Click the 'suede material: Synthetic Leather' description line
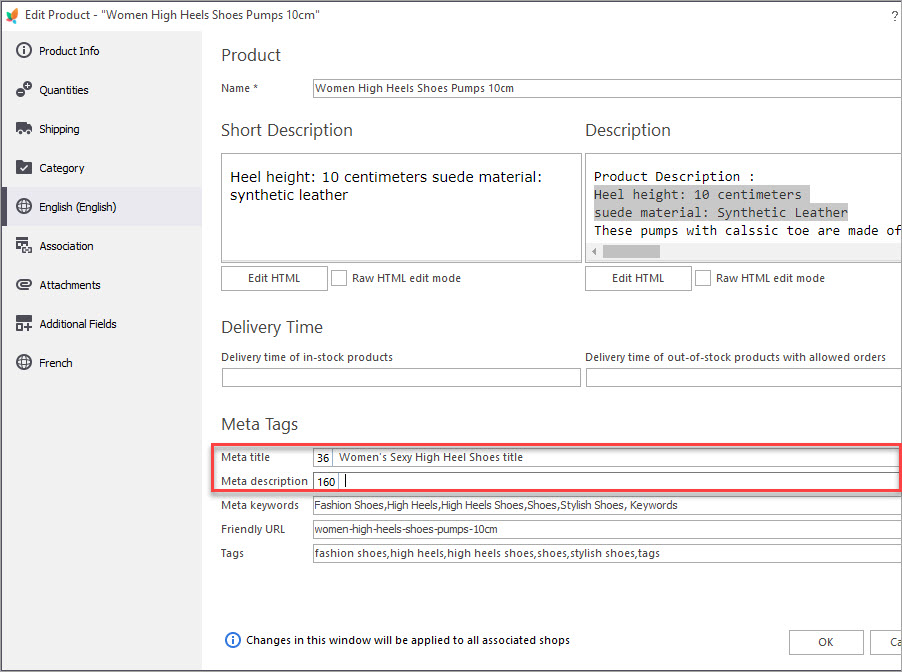Image resolution: width=902 pixels, height=672 pixels. click(721, 212)
